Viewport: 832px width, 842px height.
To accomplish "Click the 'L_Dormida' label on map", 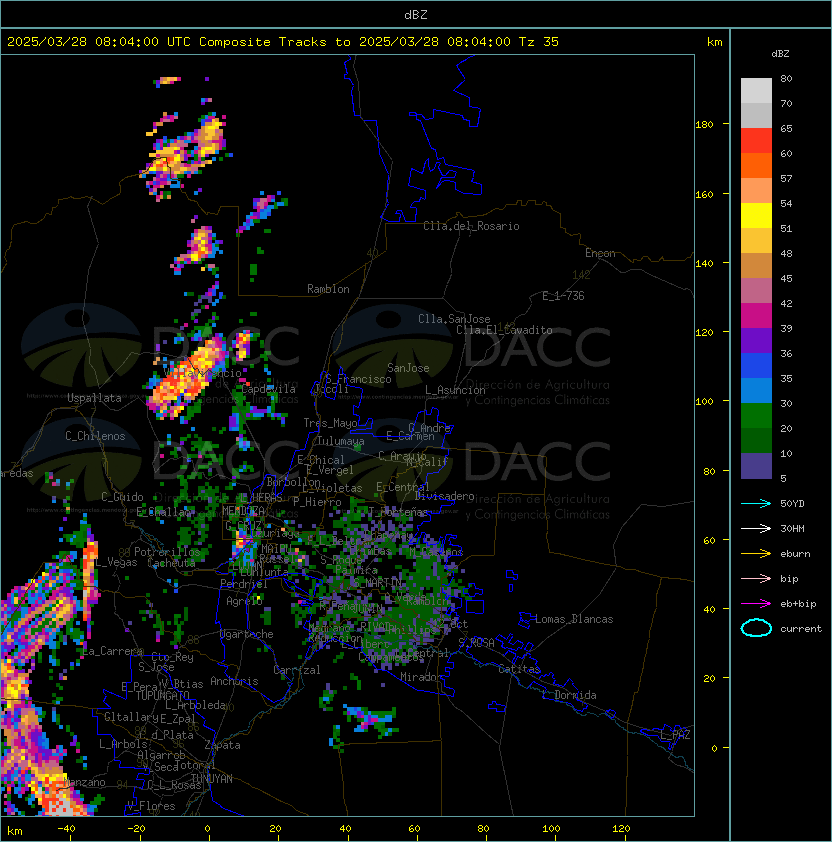I will pyautogui.click(x=569, y=695).
